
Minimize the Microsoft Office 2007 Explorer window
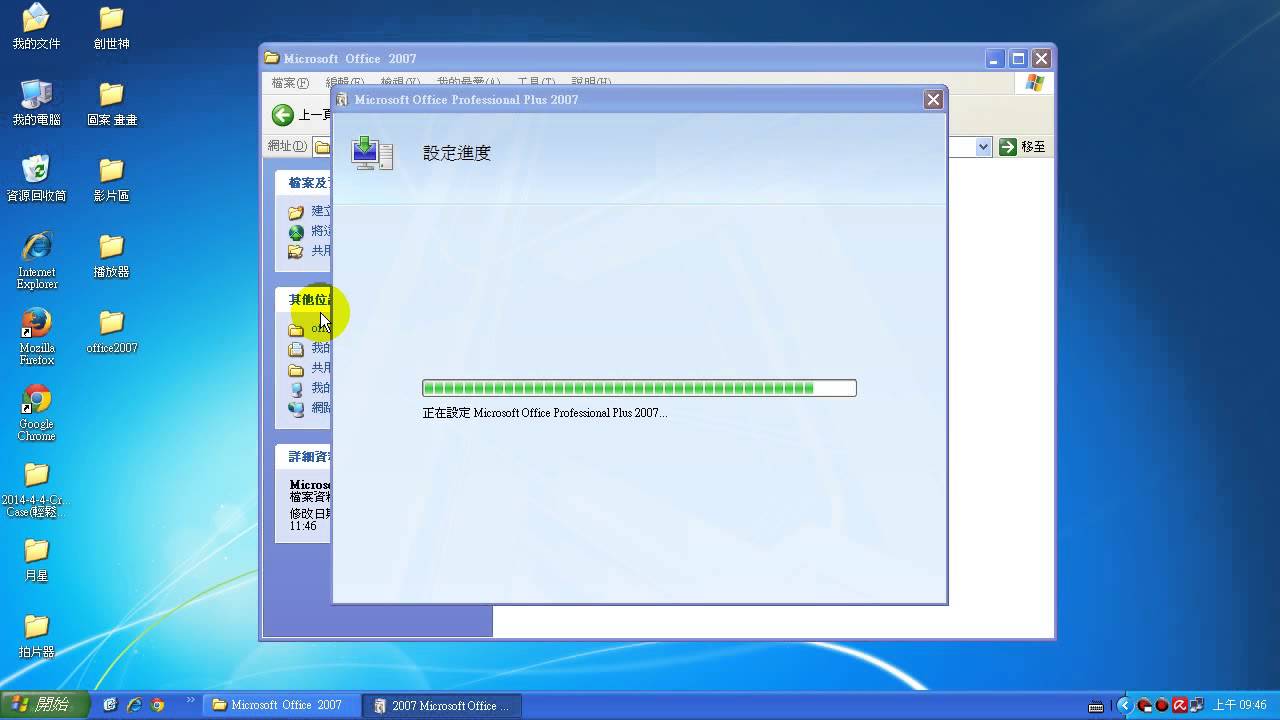tap(995, 58)
